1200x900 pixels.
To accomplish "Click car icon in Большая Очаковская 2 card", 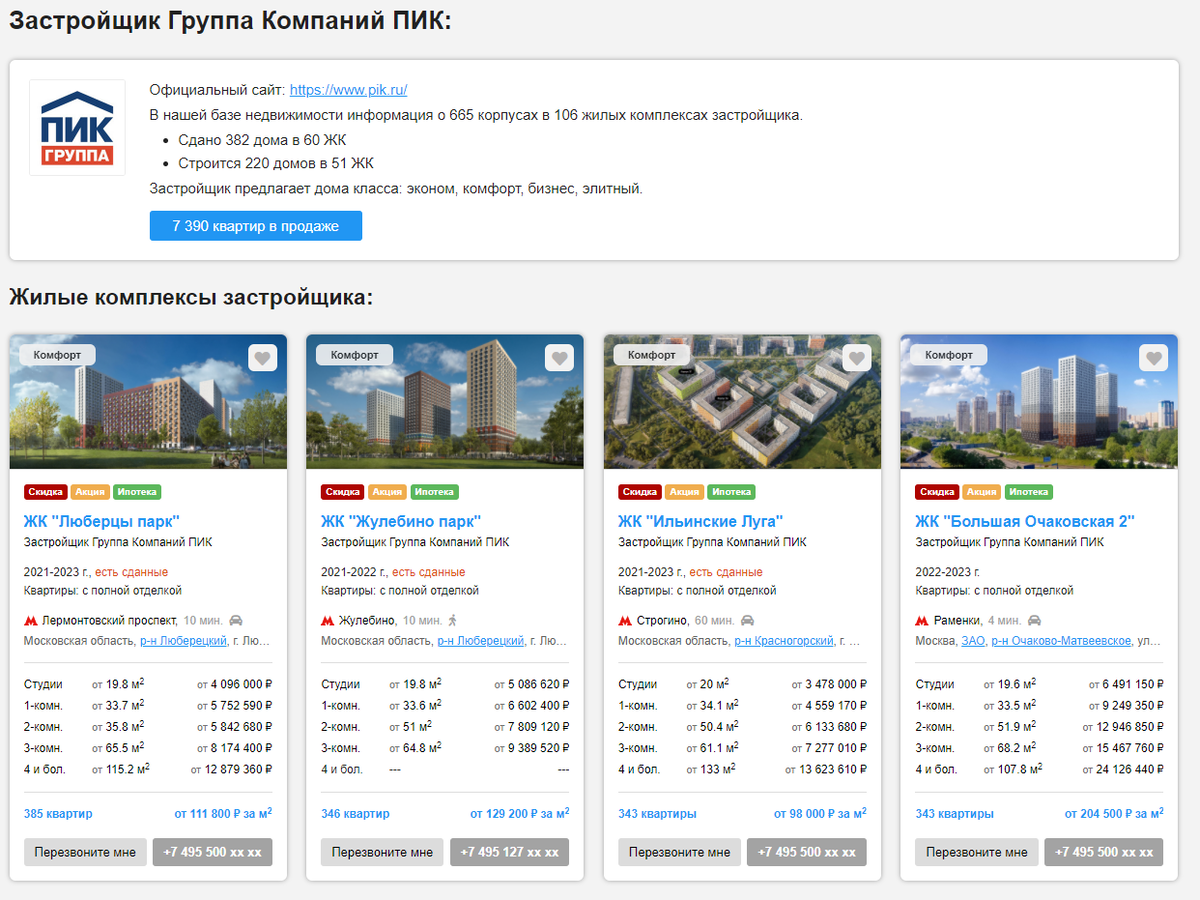I will pyautogui.click(x=1034, y=620).
